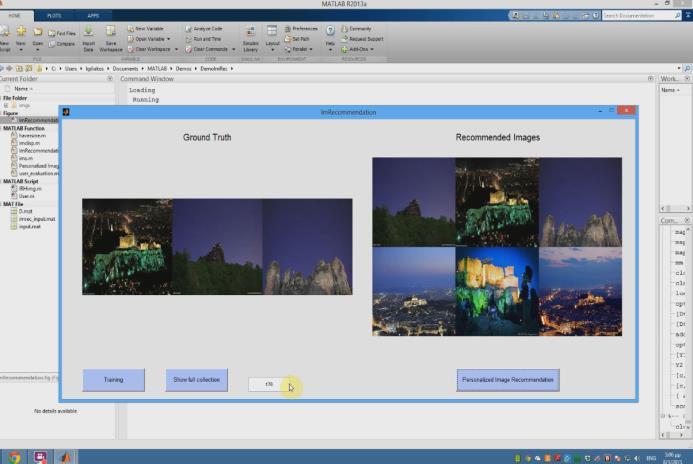Screen dimensions: 693x464
Task: Open the Open Variable dropdown
Action: pos(168,39)
